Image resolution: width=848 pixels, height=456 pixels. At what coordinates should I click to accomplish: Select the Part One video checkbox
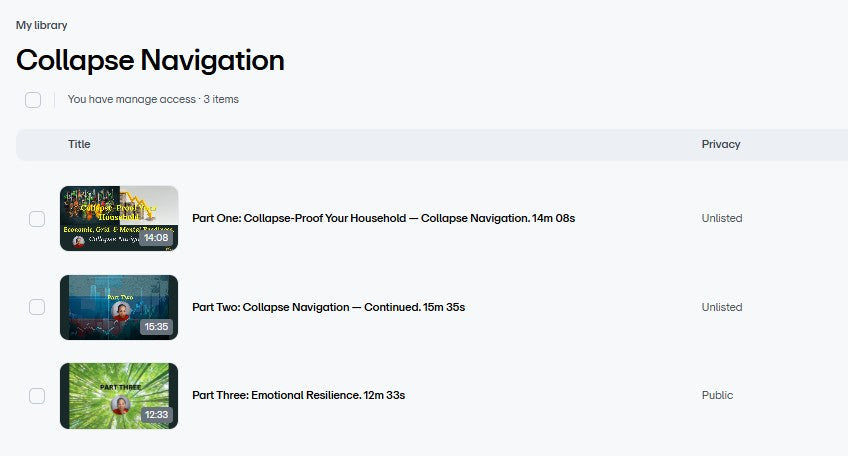[x=37, y=218]
